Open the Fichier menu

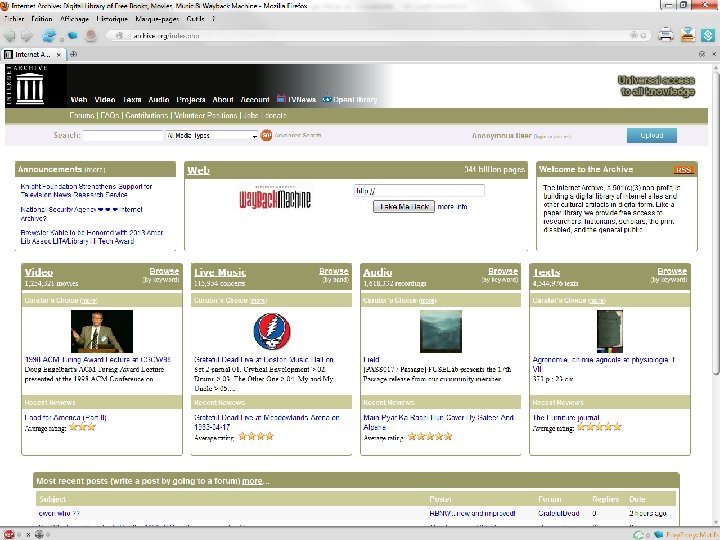(14, 19)
